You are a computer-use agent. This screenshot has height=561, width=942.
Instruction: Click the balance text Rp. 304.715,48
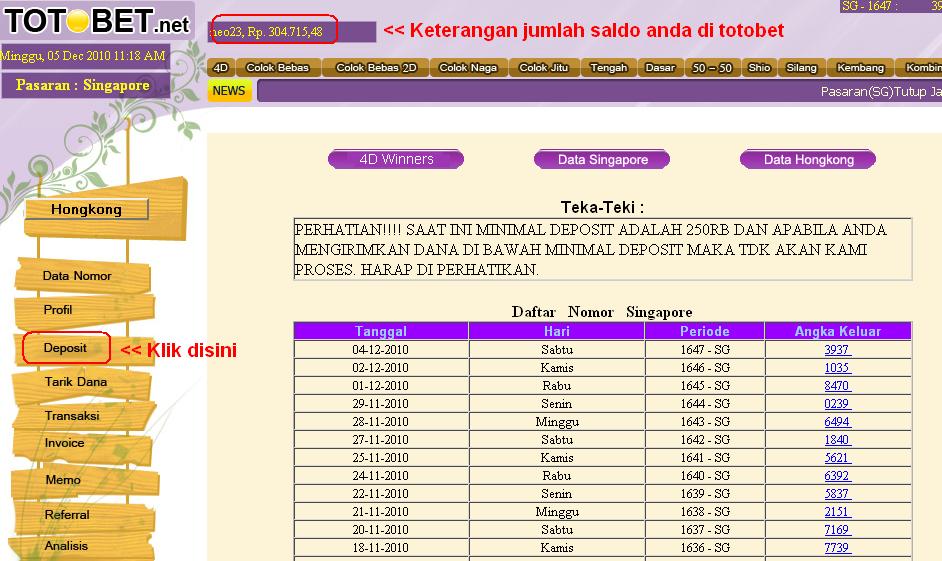tap(285, 32)
